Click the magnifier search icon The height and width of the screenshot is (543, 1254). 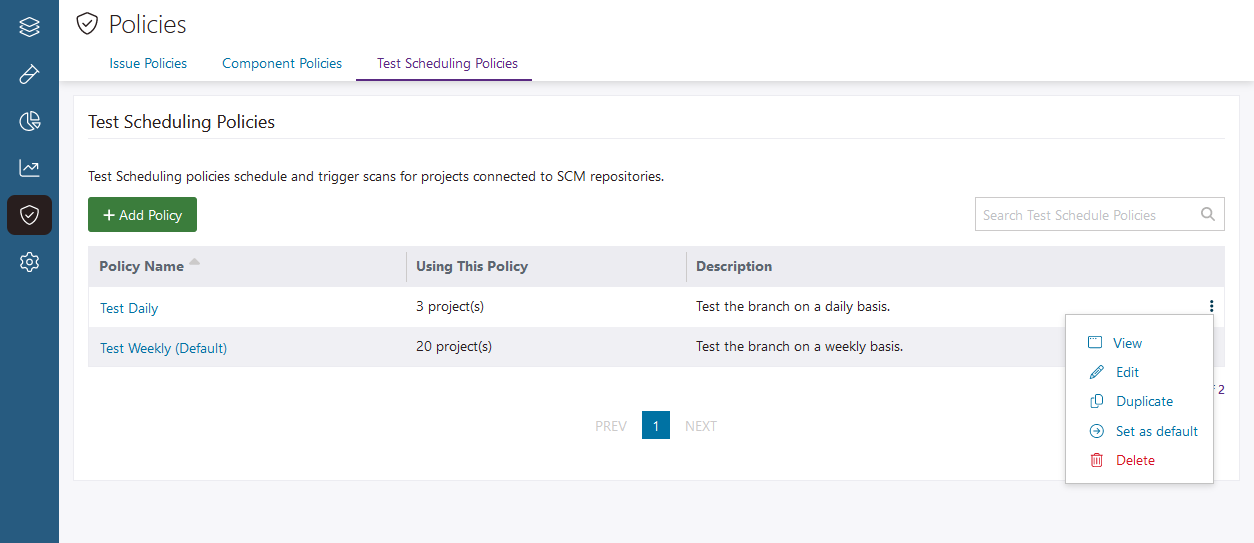(1208, 214)
